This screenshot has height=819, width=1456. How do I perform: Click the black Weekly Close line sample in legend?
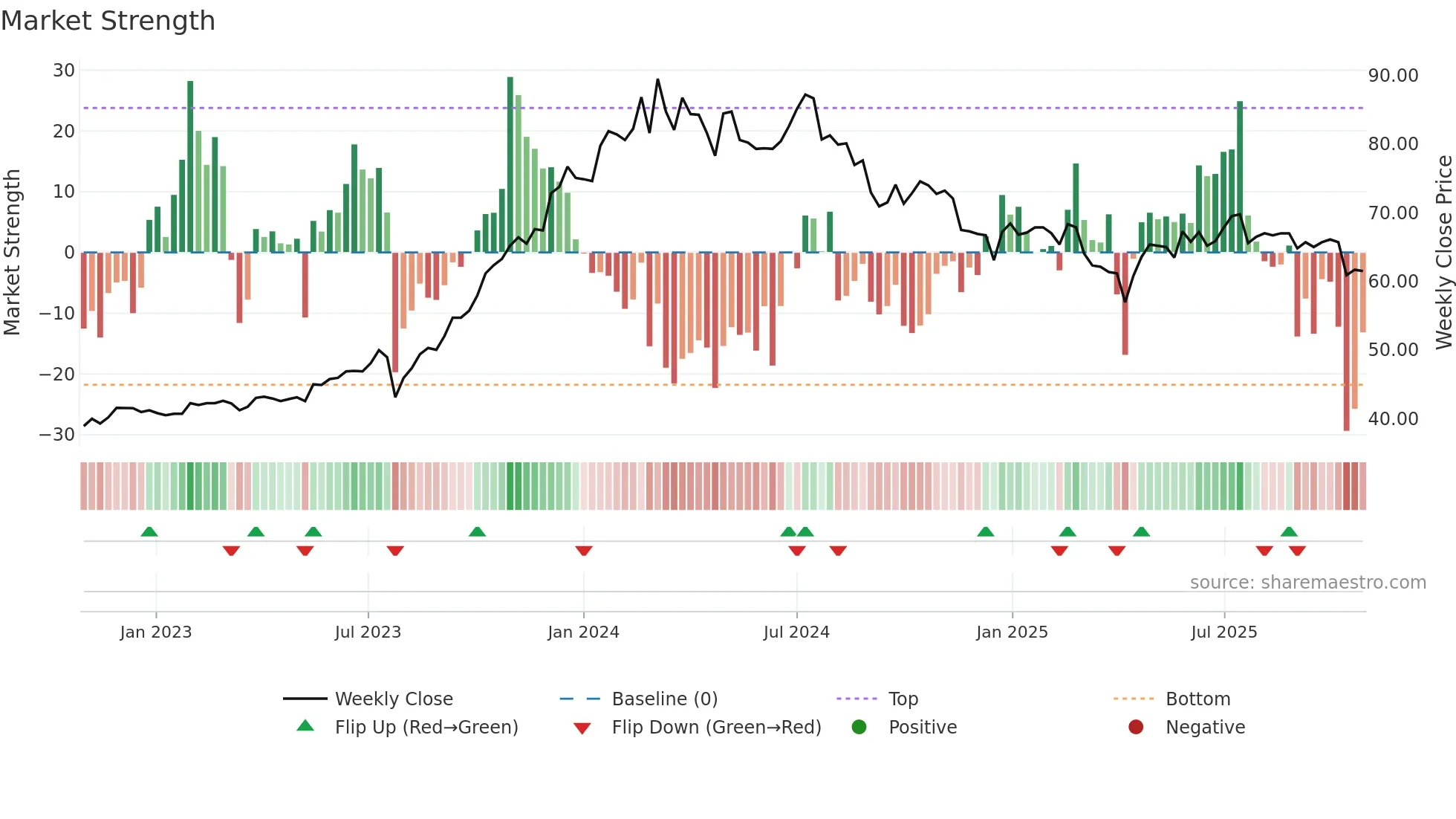coord(305,699)
